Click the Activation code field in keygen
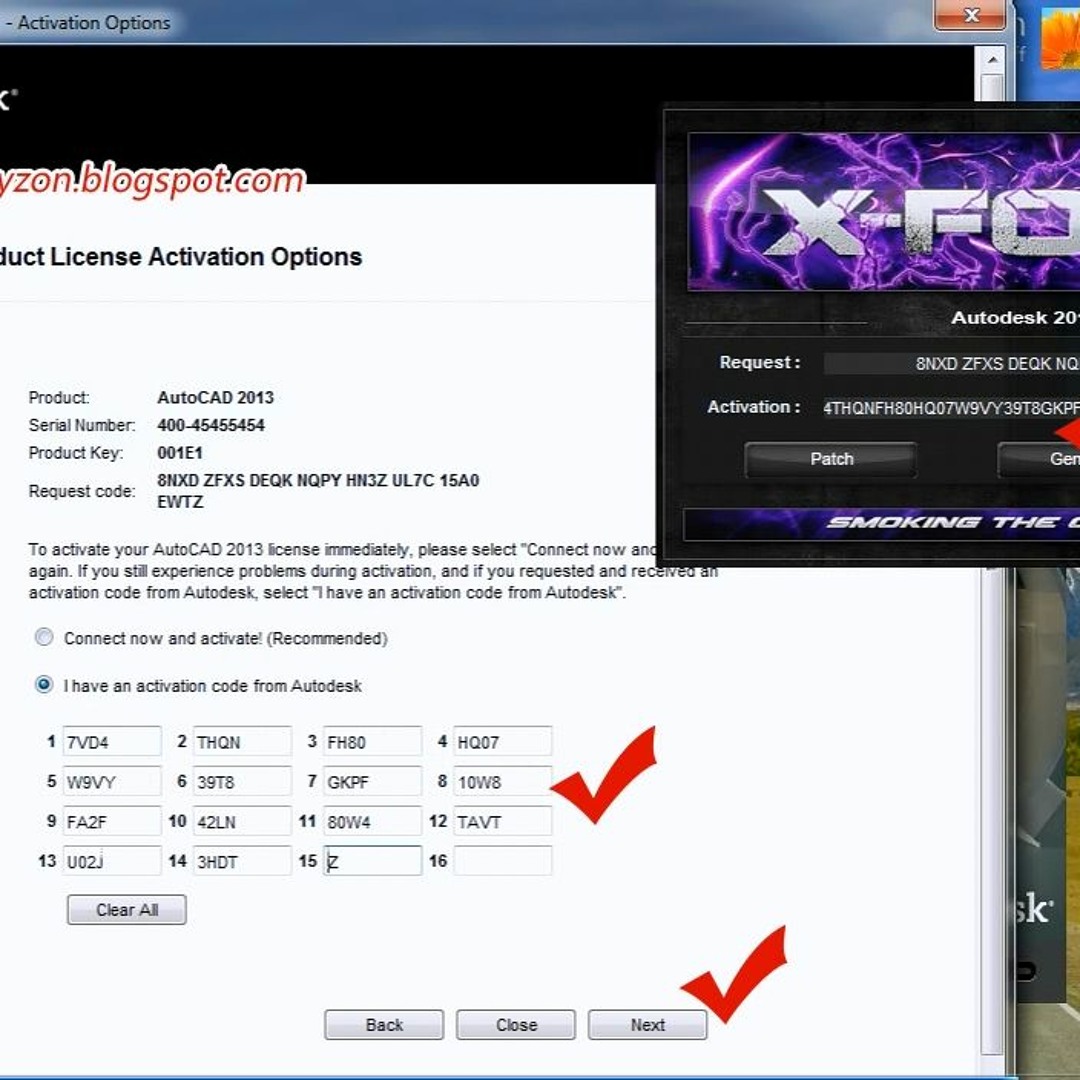 (x=950, y=408)
